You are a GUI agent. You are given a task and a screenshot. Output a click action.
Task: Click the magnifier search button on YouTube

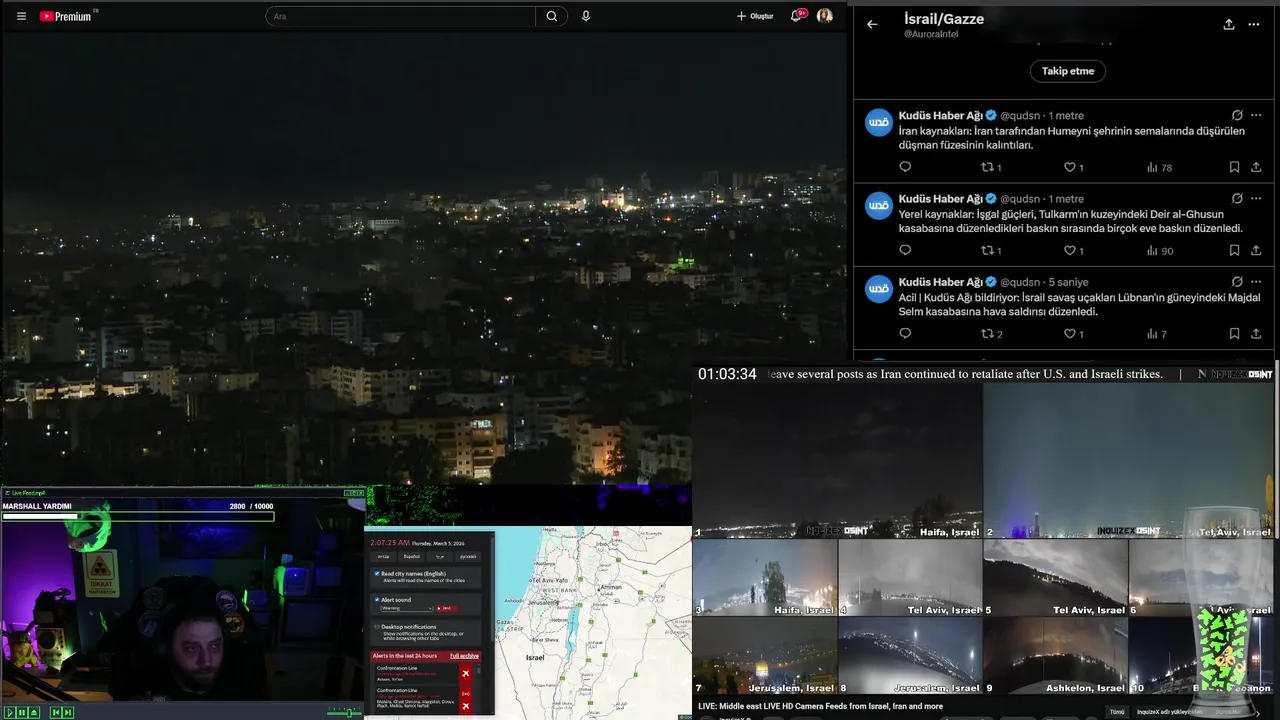551,16
